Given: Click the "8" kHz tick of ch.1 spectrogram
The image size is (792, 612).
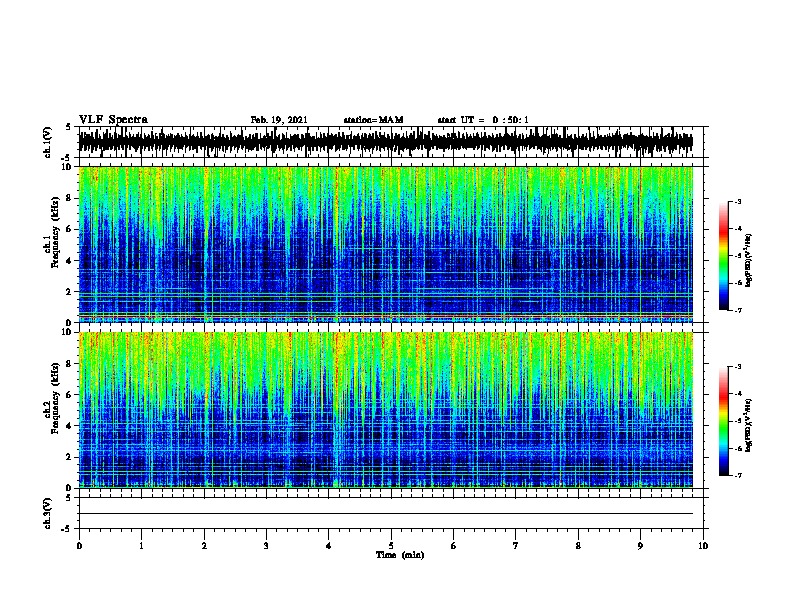Looking at the screenshot, I should (x=69, y=198).
